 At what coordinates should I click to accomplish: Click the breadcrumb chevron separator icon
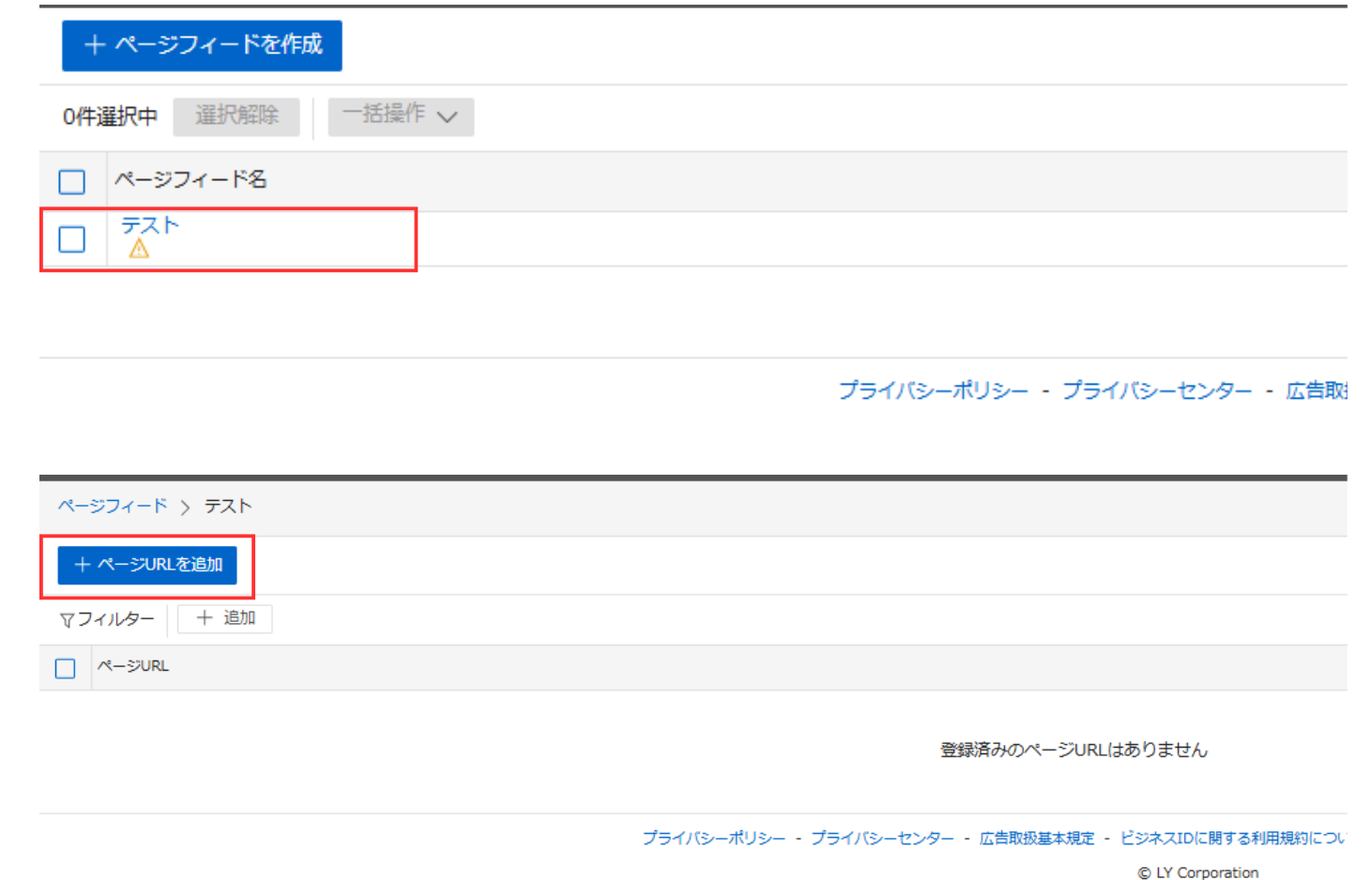coord(185,508)
